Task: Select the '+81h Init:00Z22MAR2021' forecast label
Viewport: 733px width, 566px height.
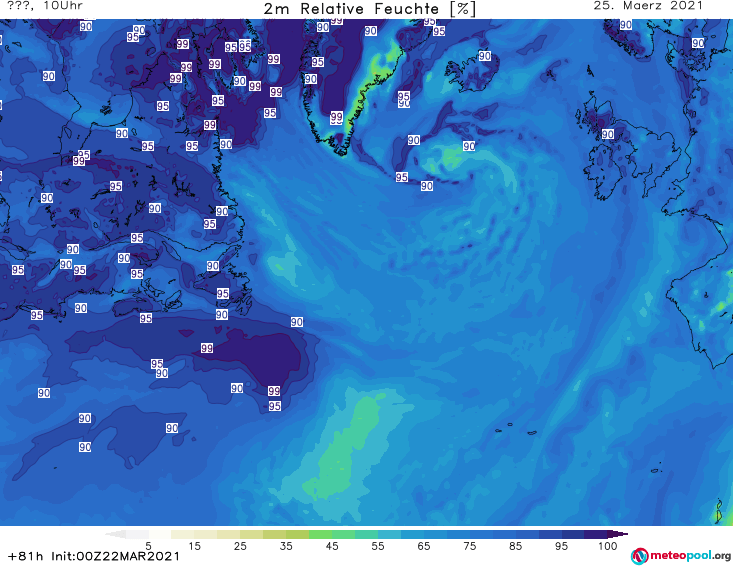Action: (x=94, y=556)
